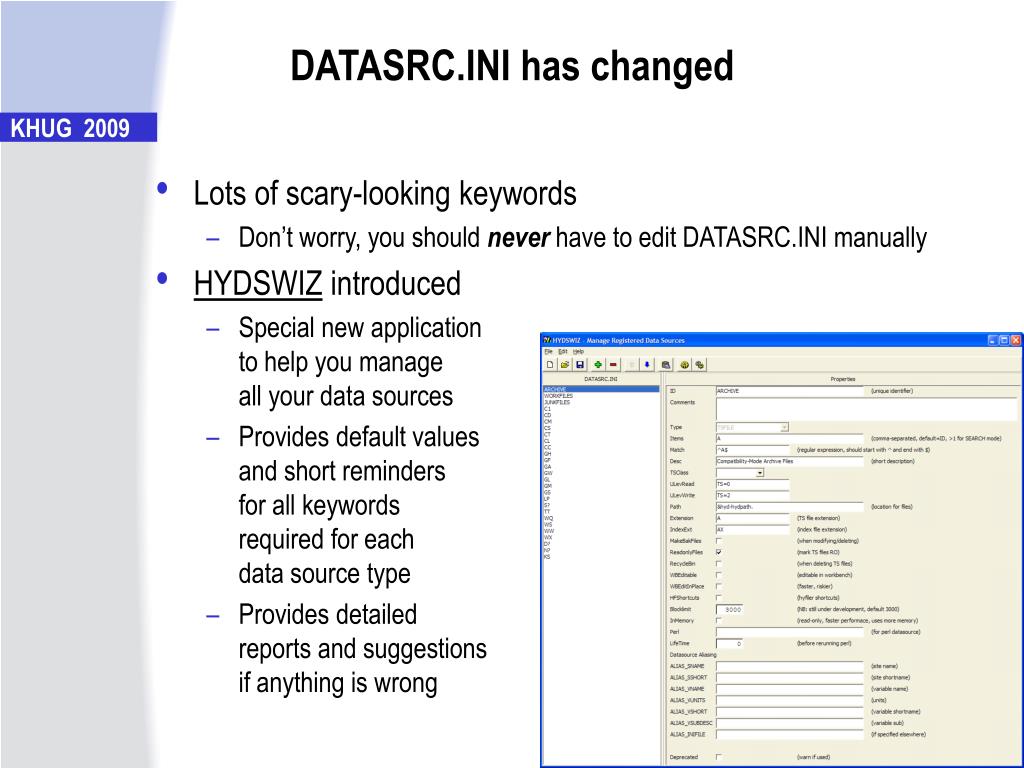
Task: Click the ALIAS_SNAME input field
Action: 790,666
